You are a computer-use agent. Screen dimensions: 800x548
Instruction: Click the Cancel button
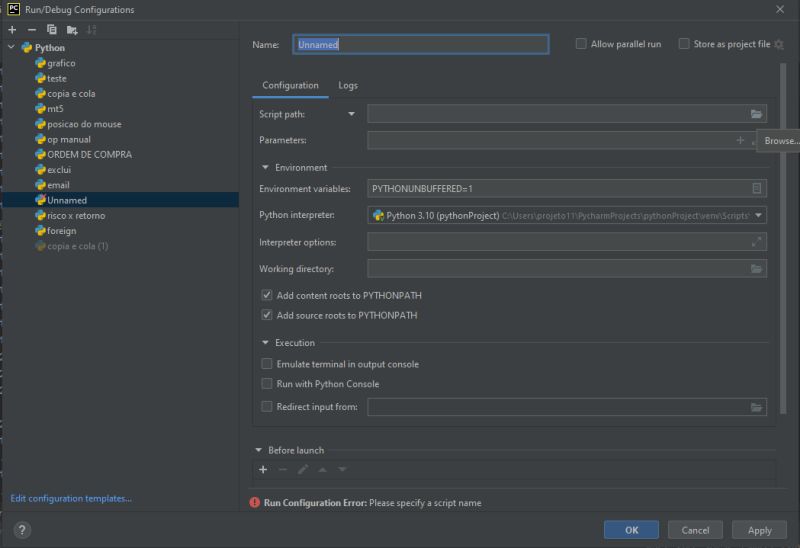click(695, 530)
